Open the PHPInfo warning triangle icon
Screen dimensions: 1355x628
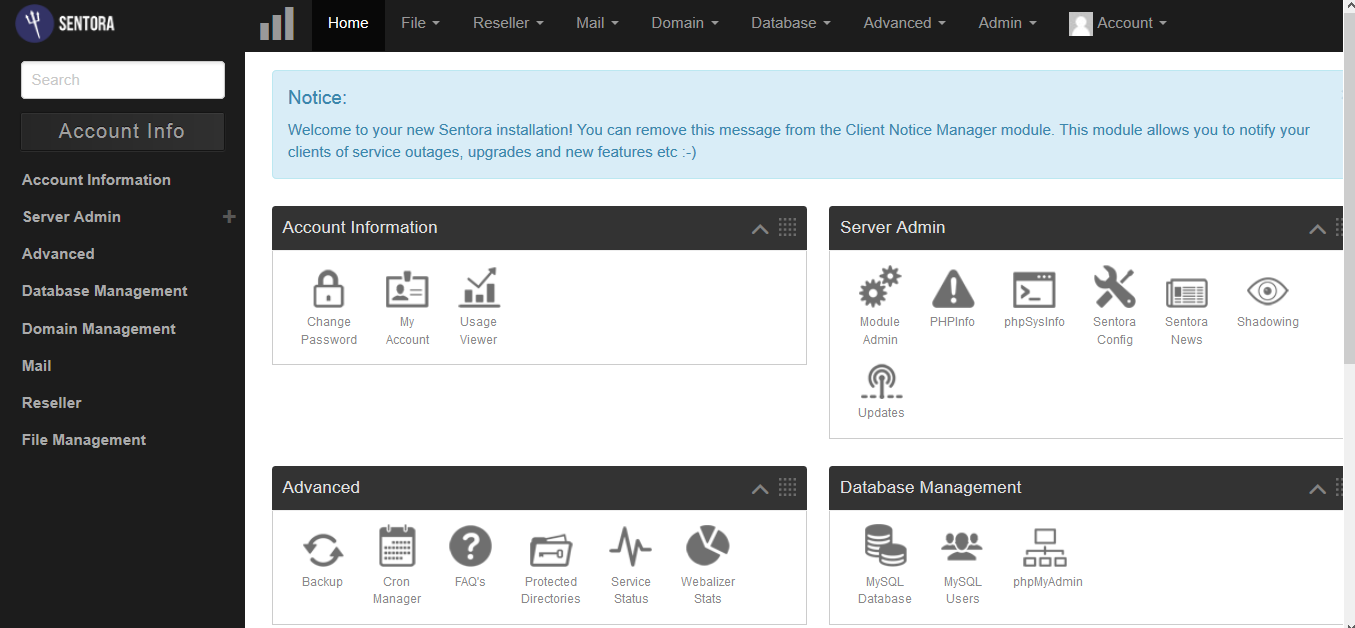click(x=953, y=288)
